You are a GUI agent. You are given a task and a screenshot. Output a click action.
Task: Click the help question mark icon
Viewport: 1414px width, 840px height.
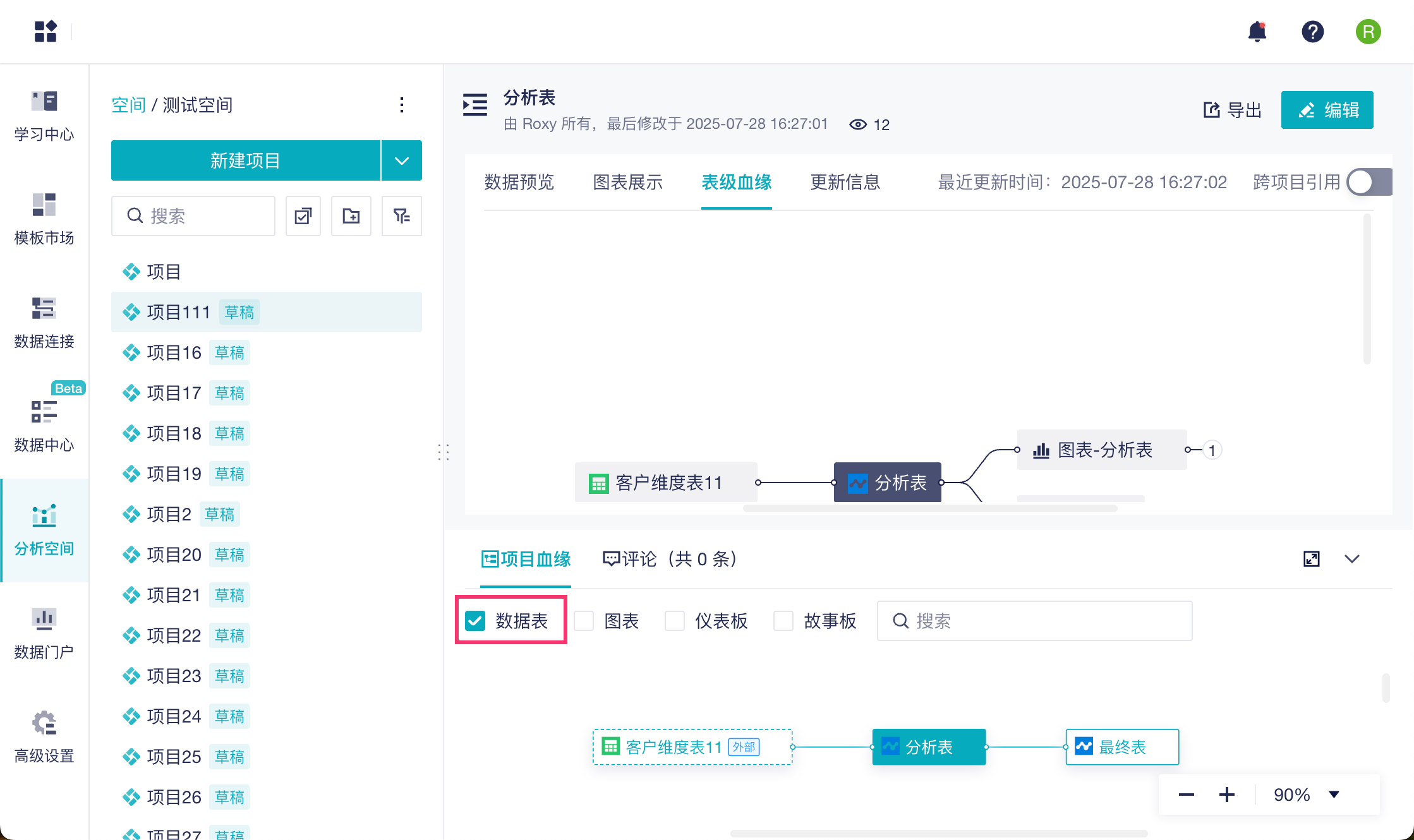(1312, 32)
